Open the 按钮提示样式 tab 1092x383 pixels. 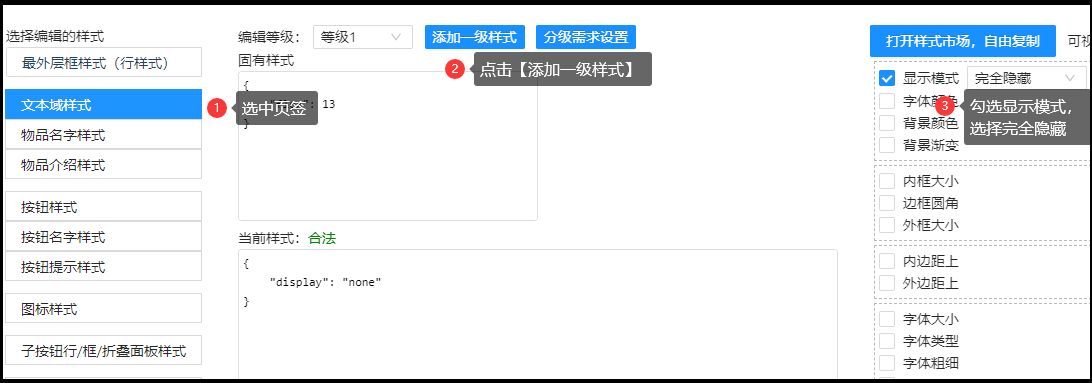(103, 267)
